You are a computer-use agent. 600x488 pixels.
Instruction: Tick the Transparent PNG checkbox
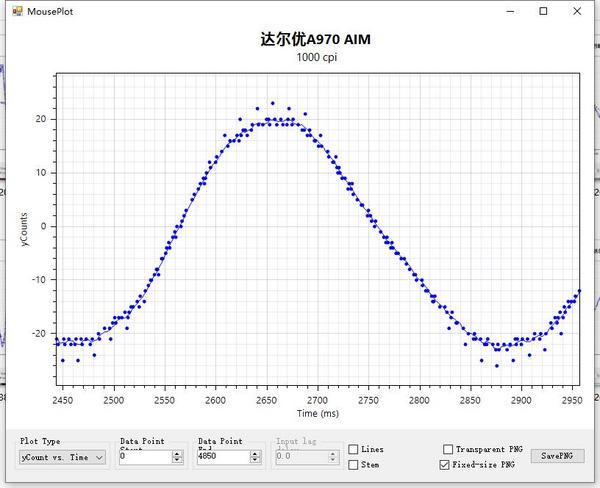[x=448, y=449]
